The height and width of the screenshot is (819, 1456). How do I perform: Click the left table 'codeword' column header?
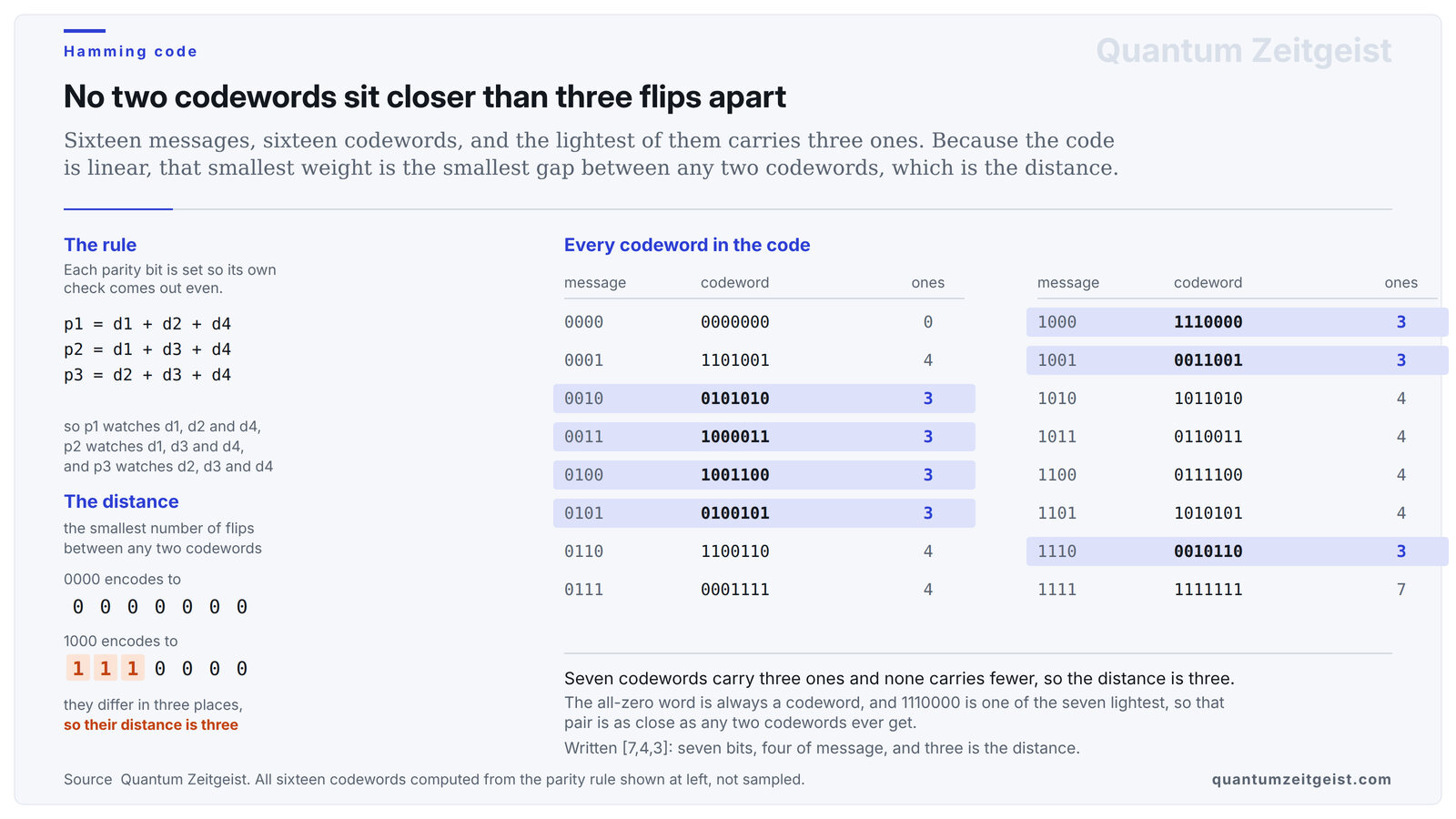pos(734,283)
